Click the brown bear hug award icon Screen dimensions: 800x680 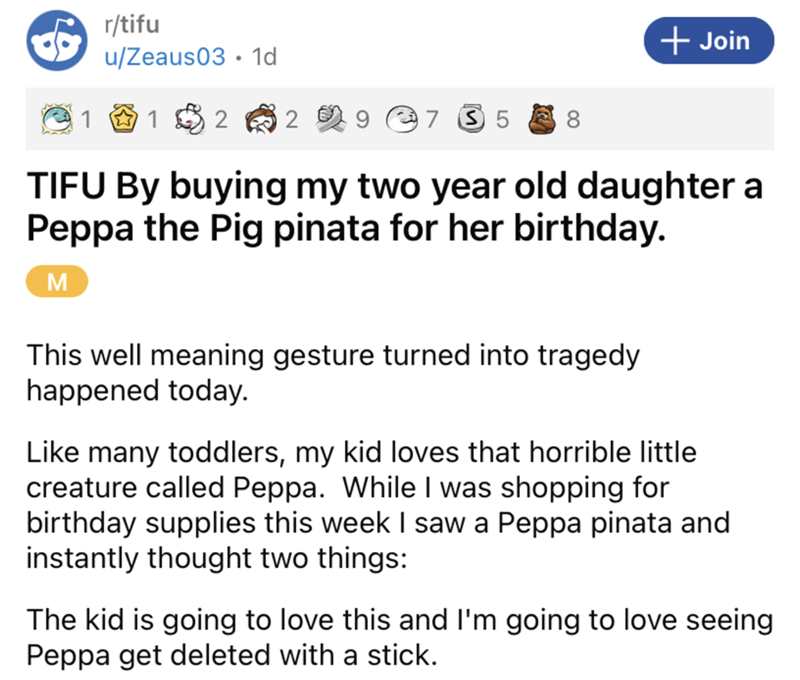(543, 122)
